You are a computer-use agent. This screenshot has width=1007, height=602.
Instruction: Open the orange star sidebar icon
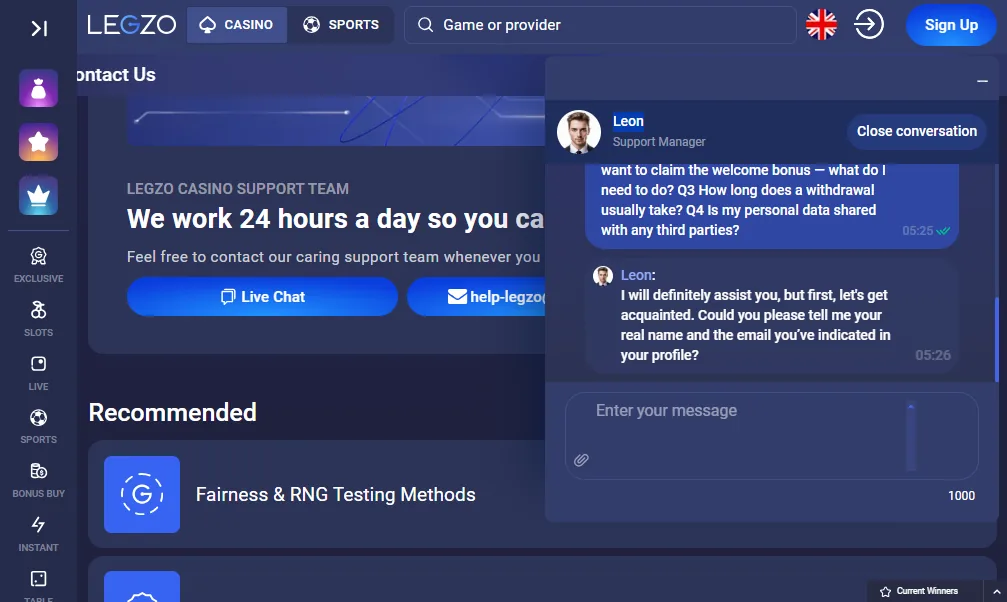pos(39,142)
